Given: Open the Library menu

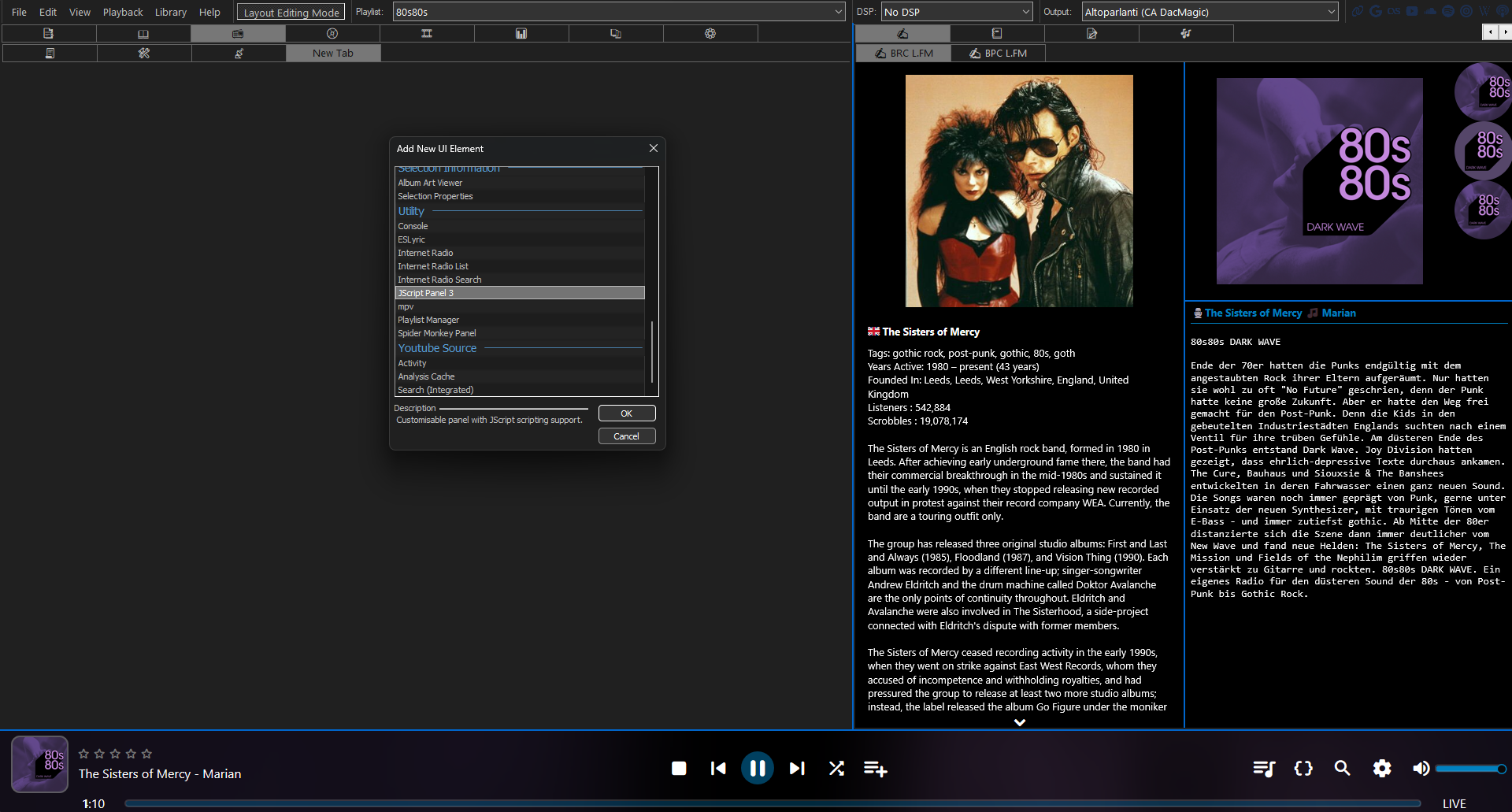Looking at the screenshot, I should click(x=170, y=12).
